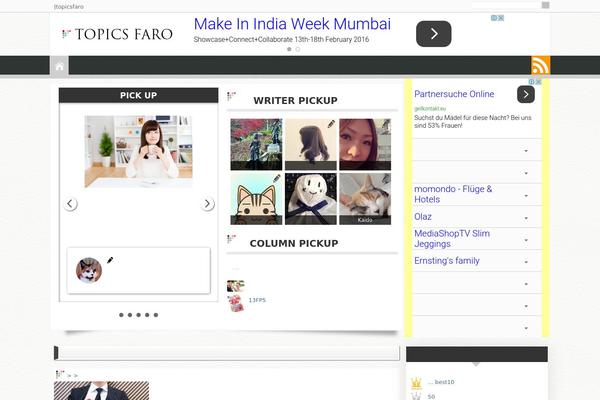Click the pencil icon beside cat avatar

tap(110, 260)
